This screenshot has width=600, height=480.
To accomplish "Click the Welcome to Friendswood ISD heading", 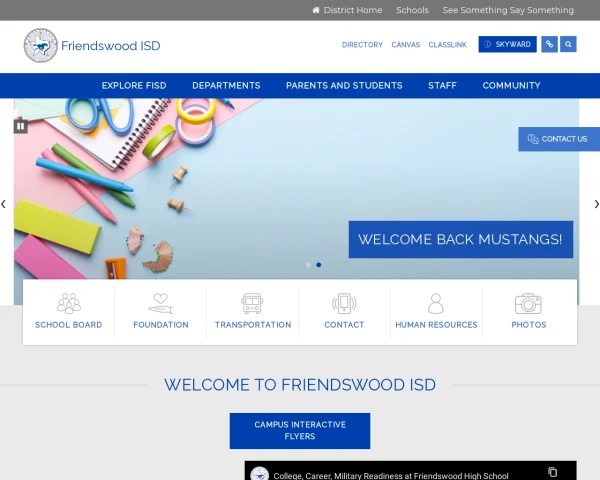I will pyautogui.click(x=300, y=385).
